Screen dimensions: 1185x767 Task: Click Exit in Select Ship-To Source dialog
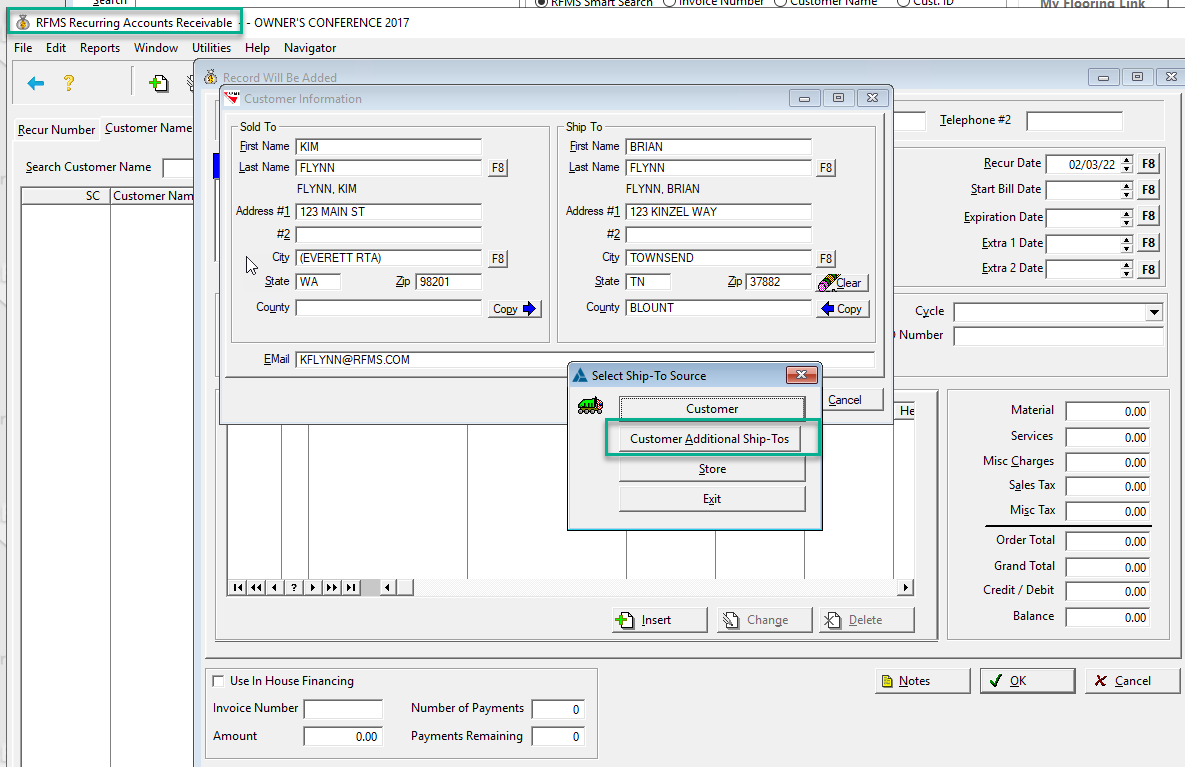(712, 499)
